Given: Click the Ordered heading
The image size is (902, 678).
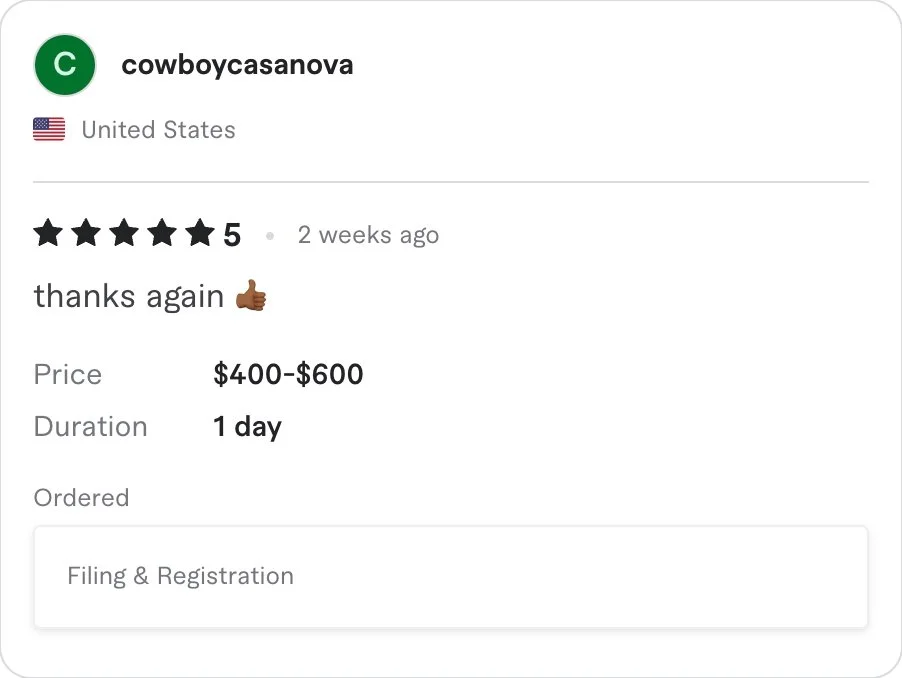Looking at the screenshot, I should tap(81, 498).
